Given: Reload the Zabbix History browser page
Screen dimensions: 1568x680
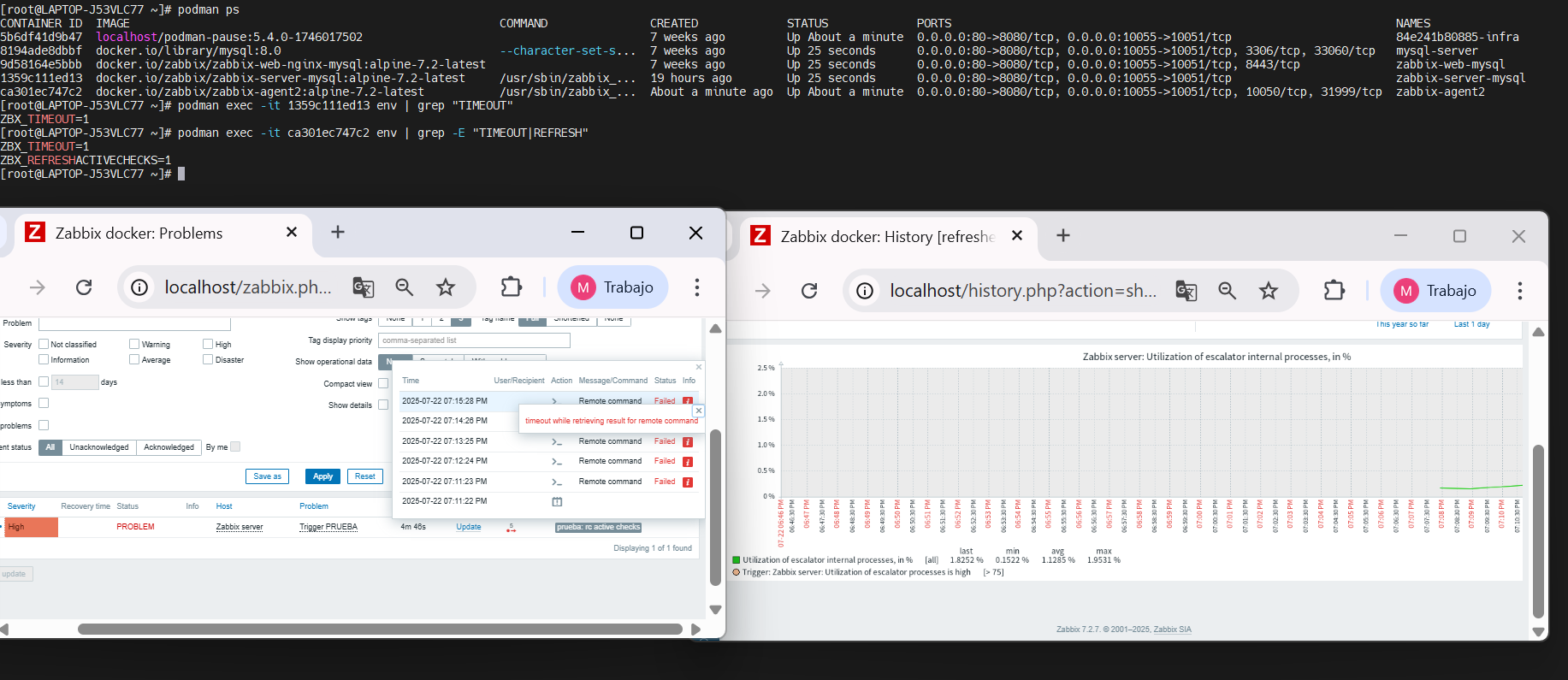Looking at the screenshot, I should [x=809, y=291].
